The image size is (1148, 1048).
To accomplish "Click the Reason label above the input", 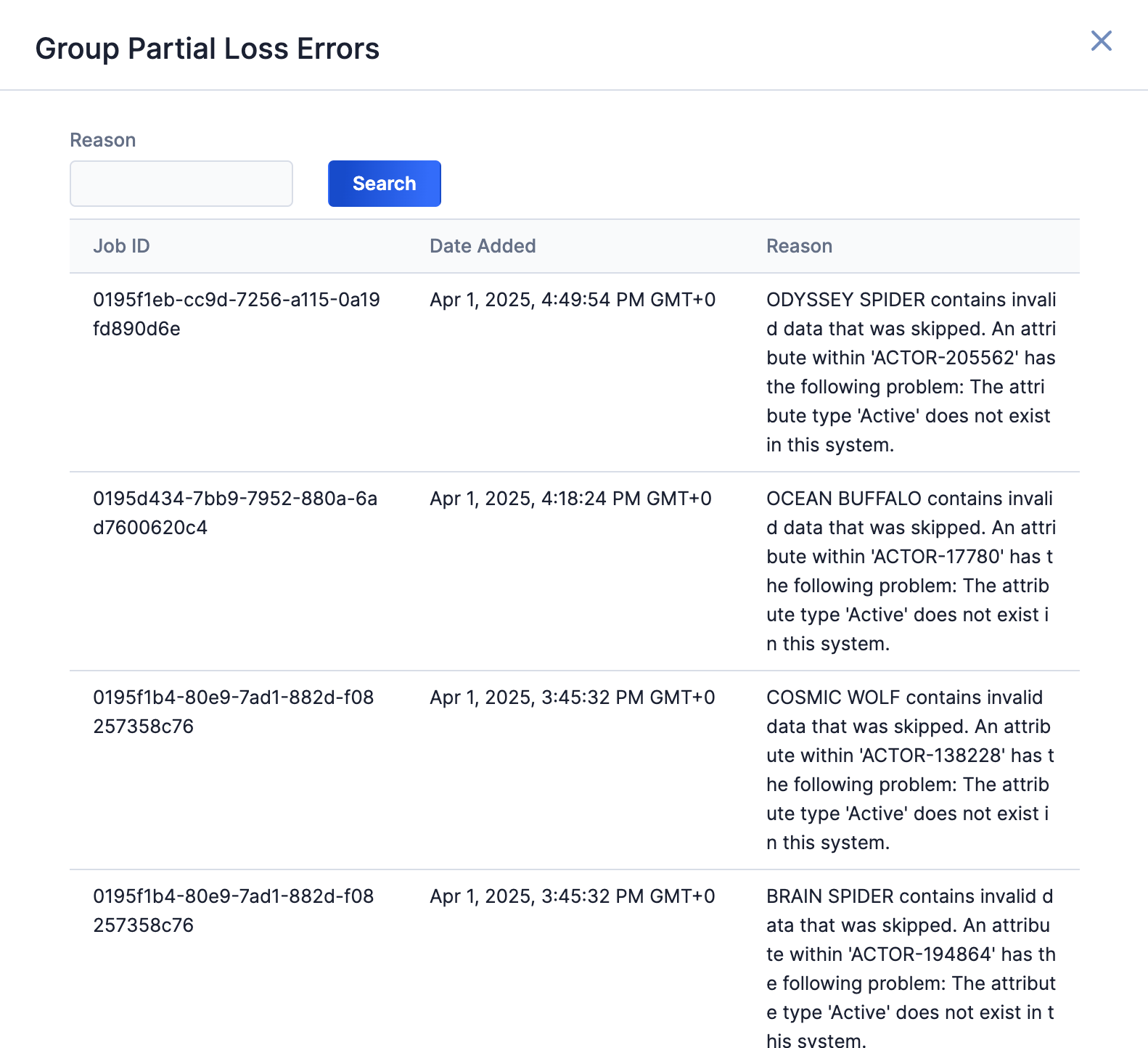I will (102, 140).
